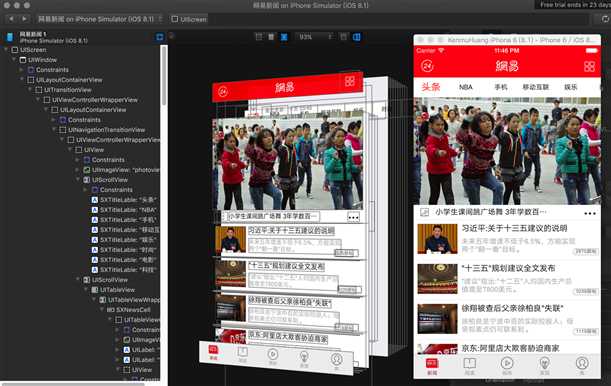Open the 京东:阿里店大欺客胁迫商家 story in the simulator
This screenshot has height=386, width=611.
[x=507, y=347]
